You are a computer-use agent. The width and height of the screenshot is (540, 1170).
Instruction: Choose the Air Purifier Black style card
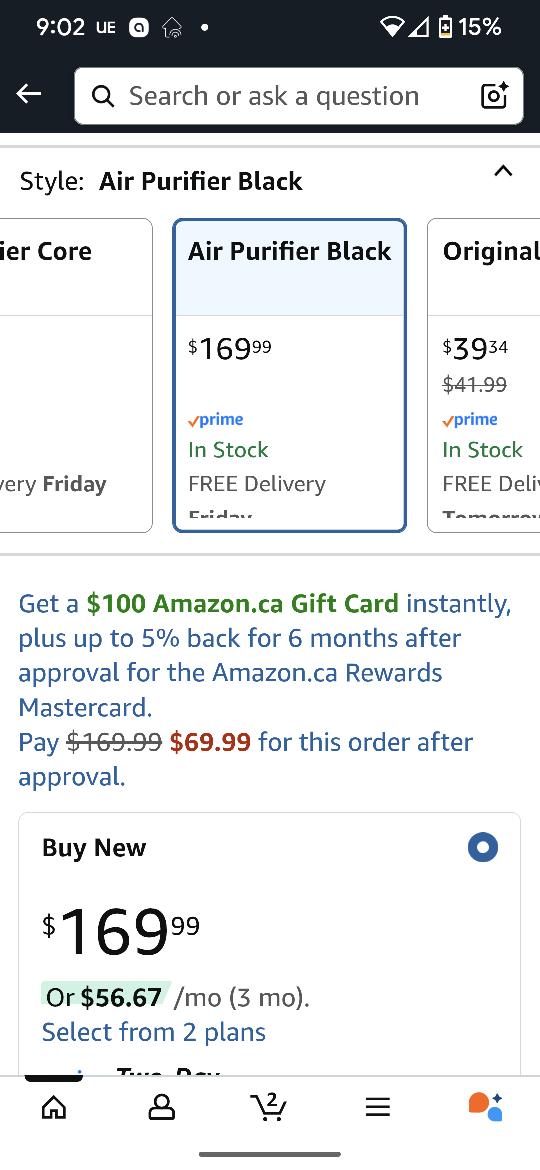click(289, 375)
